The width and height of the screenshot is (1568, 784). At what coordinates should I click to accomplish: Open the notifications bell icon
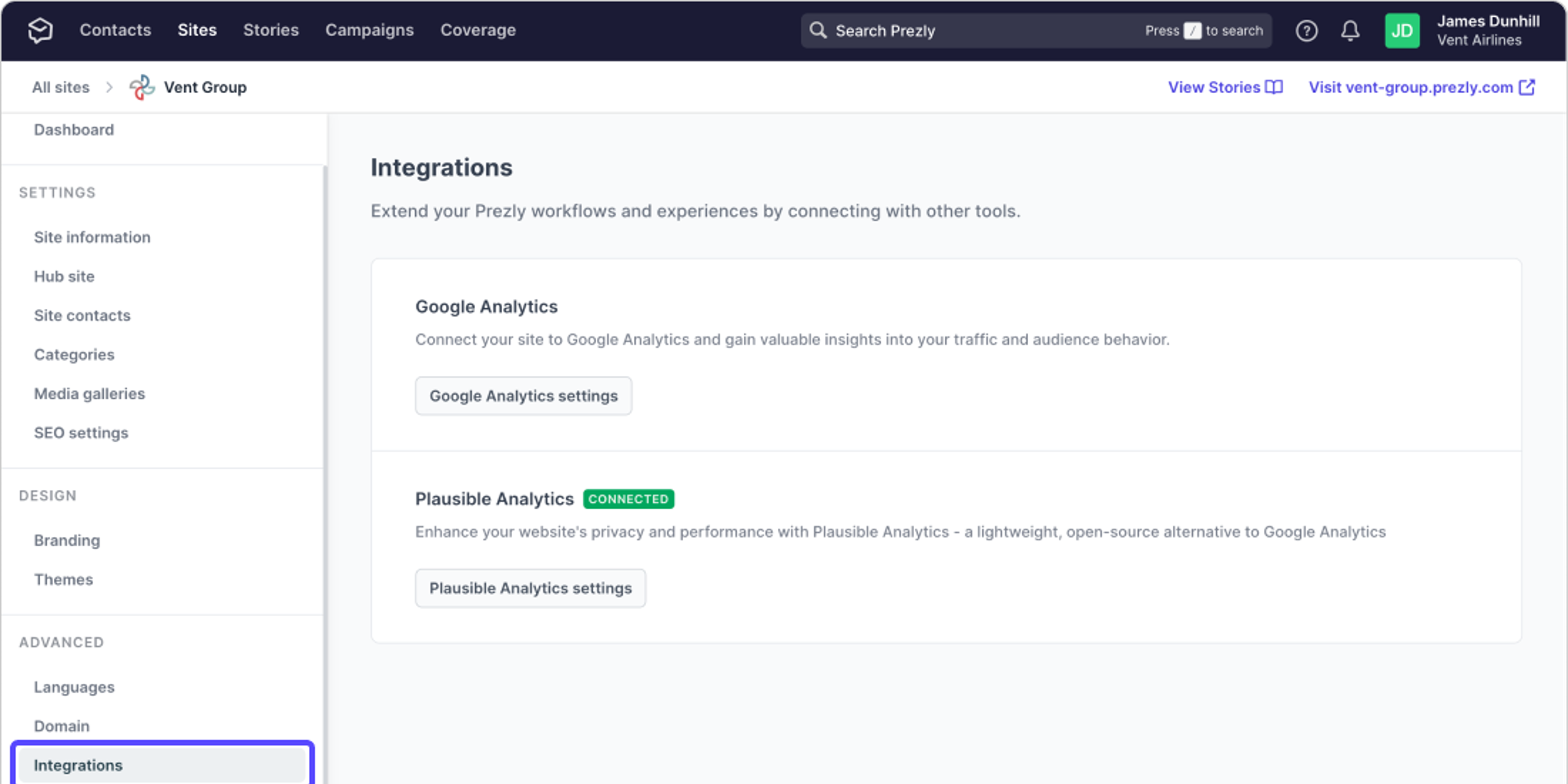1350,30
